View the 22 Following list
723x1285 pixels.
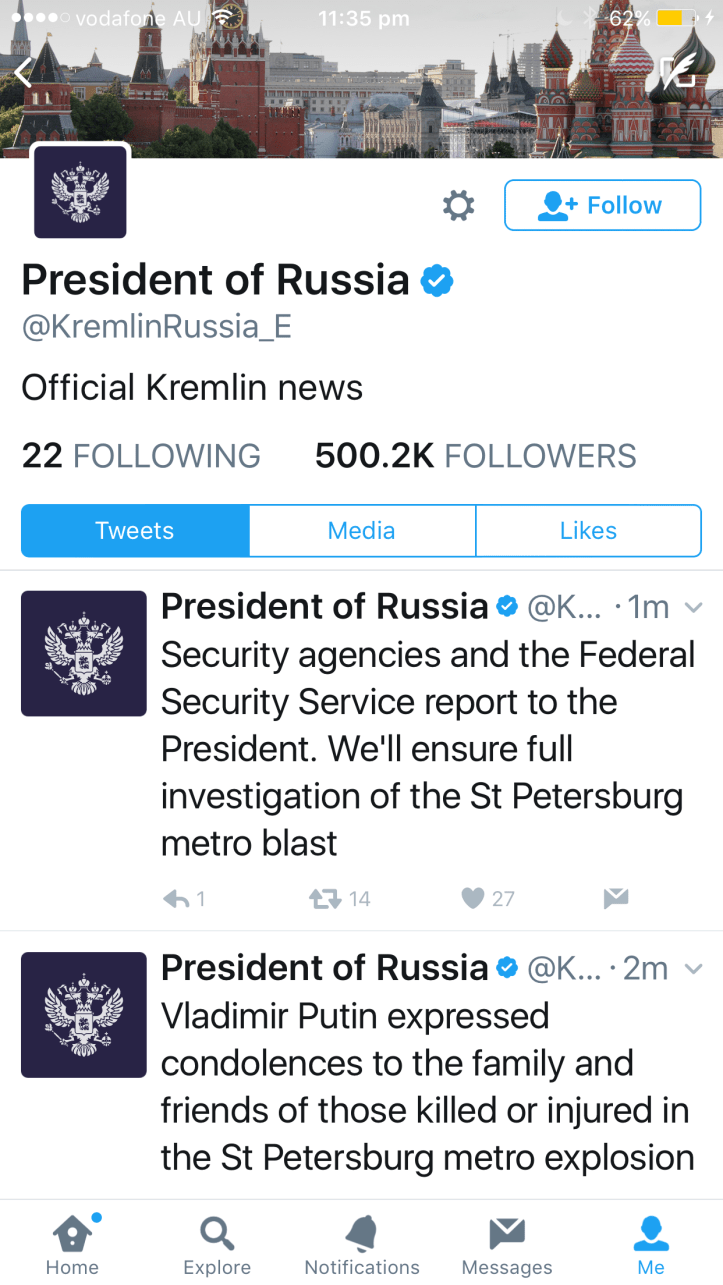coord(141,456)
